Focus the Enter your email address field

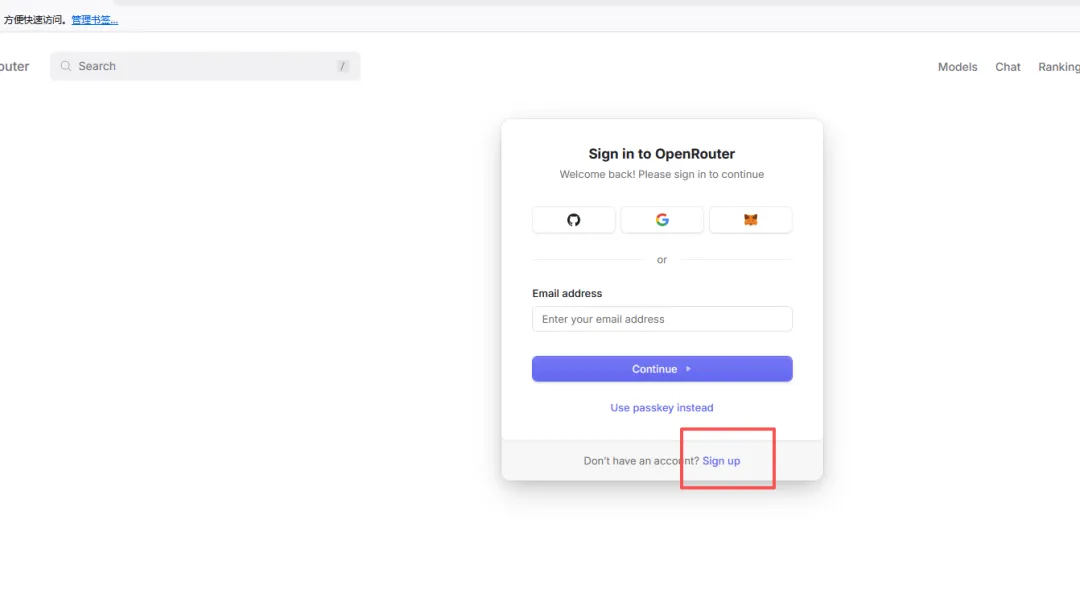(x=662, y=319)
